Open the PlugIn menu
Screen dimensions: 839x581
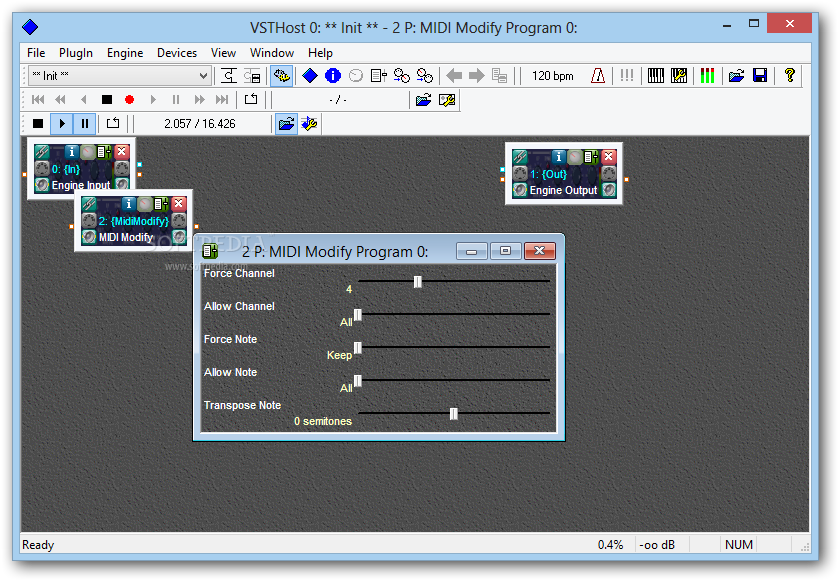76,53
